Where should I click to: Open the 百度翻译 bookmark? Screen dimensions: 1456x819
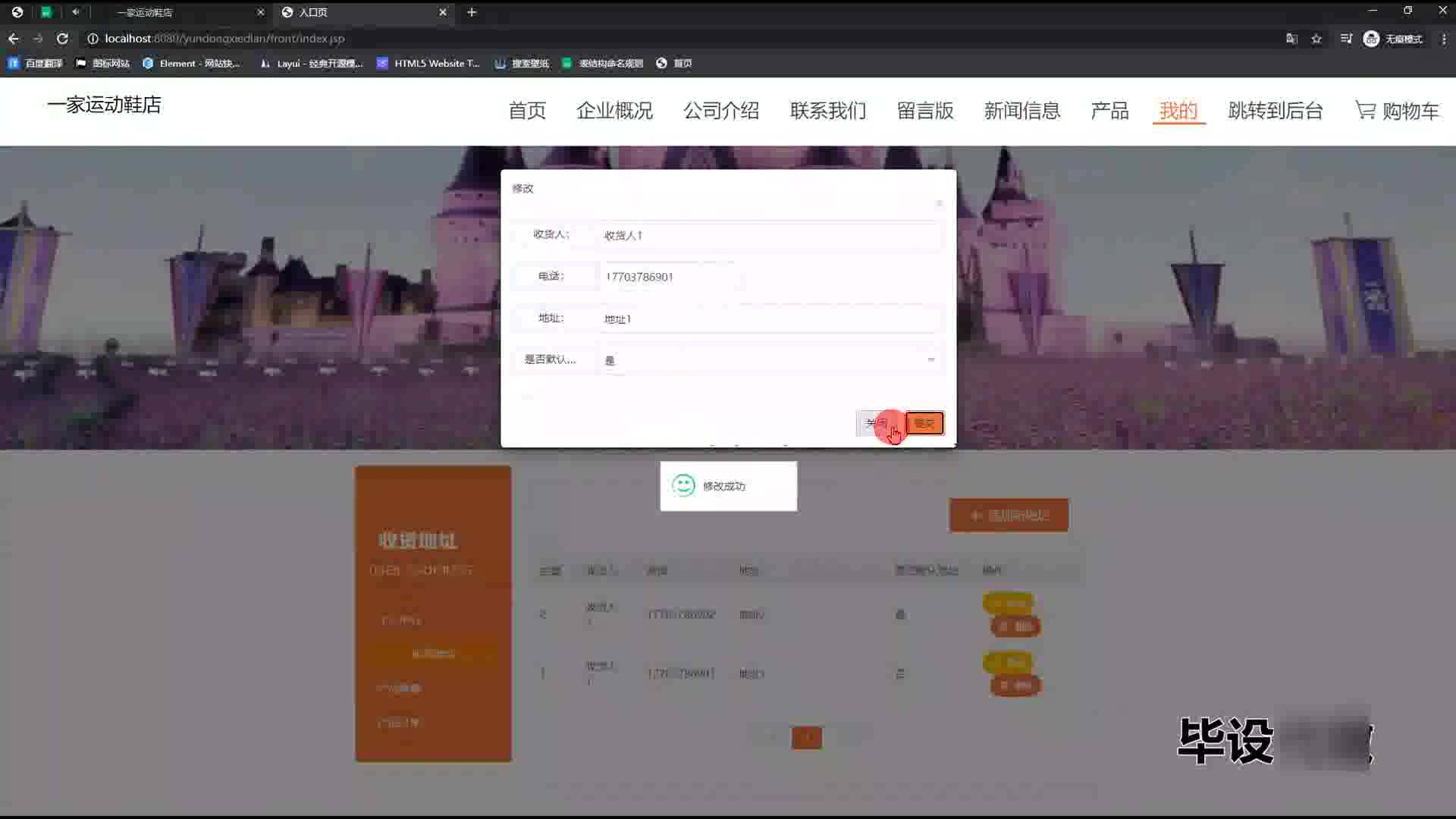[35, 63]
